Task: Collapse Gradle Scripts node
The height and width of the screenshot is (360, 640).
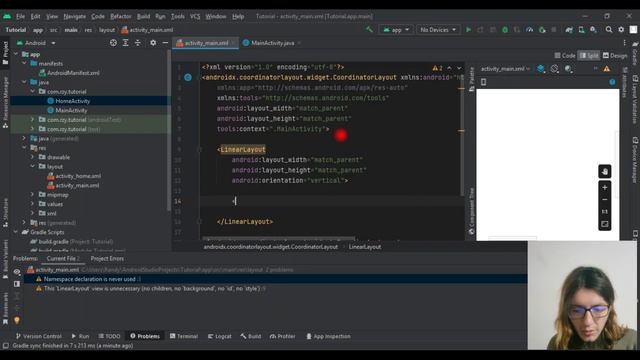Action: click(x=16, y=232)
